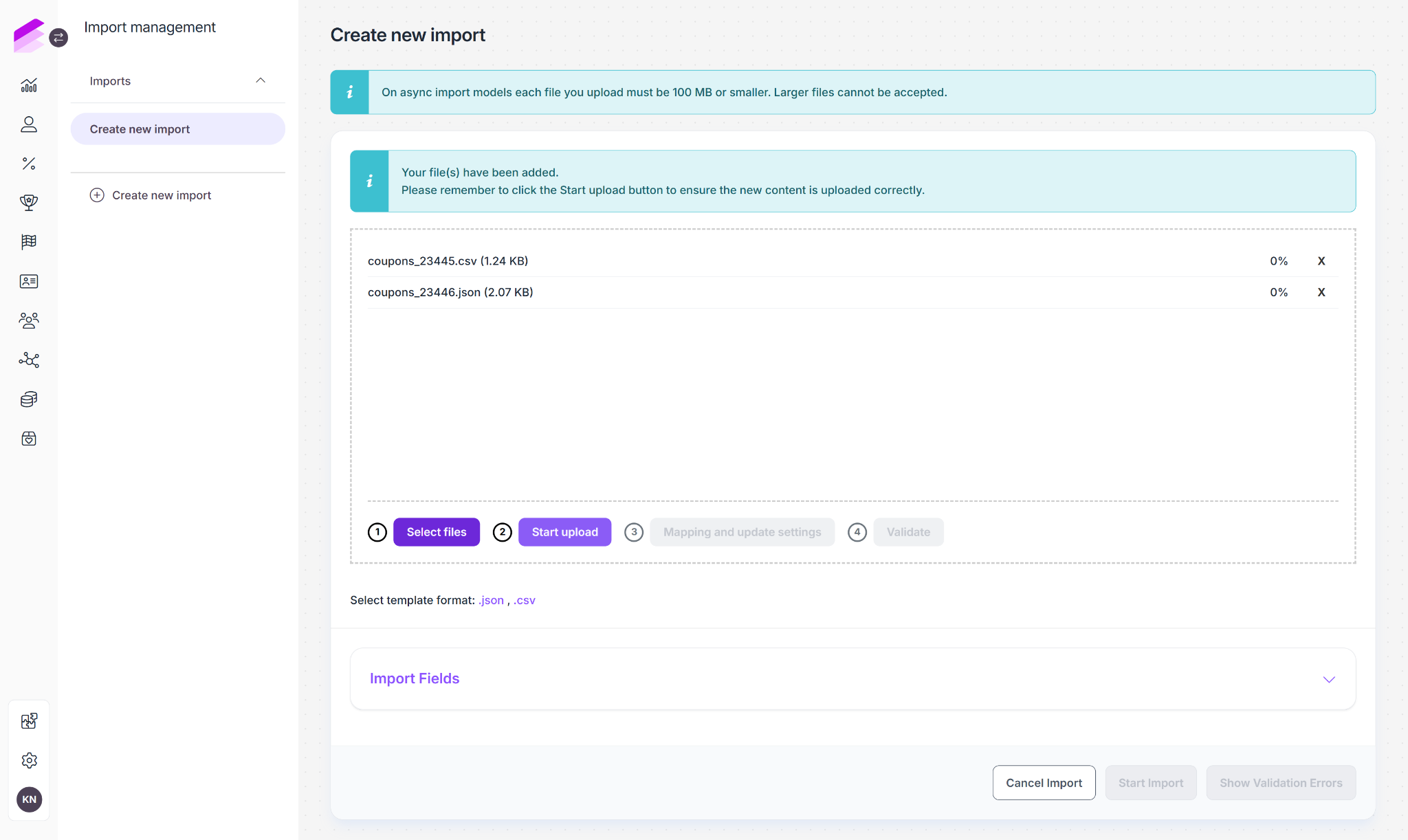The width and height of the screenshot is (1408, 840).
Task: Open the user profile sidebar icon
Action: [x=29, y=124]
